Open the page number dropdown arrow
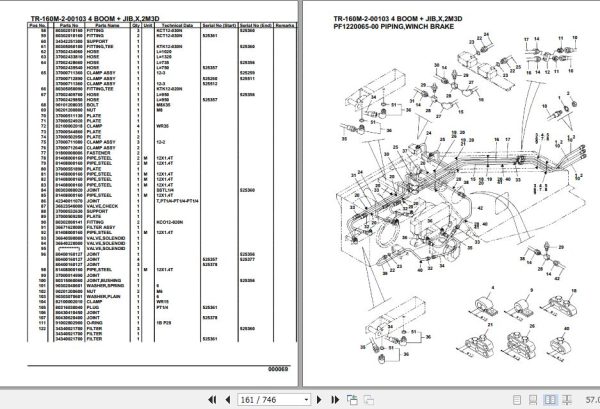The image size is (600, 409). [306, 400]
